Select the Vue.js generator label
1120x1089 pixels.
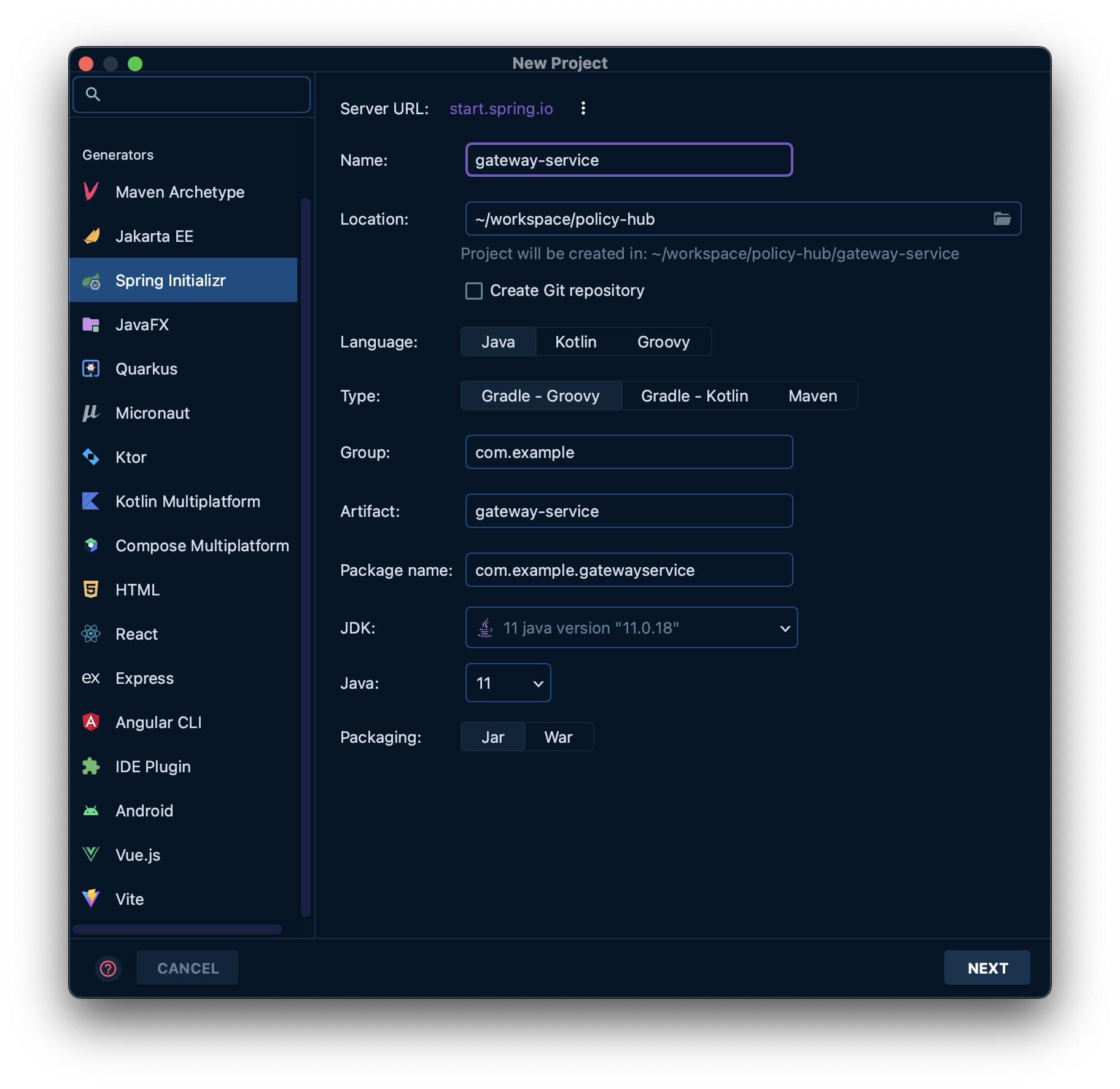(138, 855)
